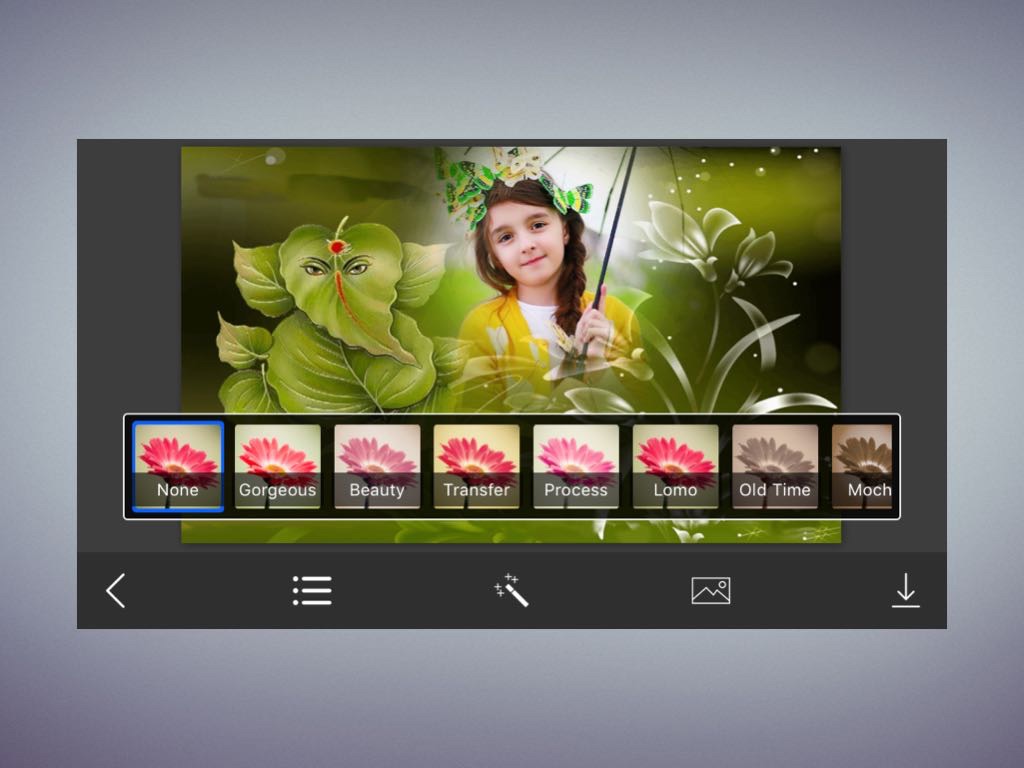Open the list menu icon
1024x768 pixels.
(x=312, y=590)
